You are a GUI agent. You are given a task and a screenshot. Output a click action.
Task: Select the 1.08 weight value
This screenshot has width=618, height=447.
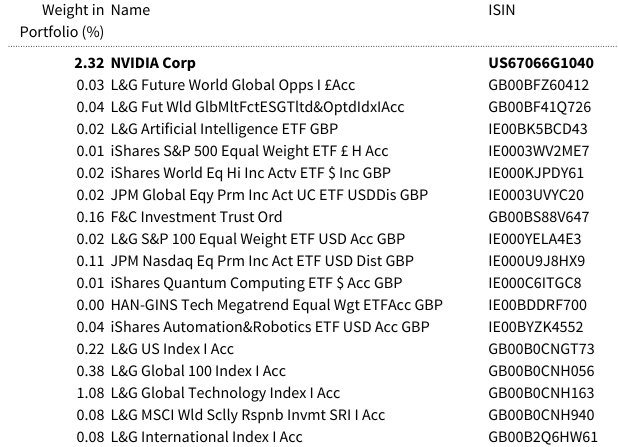pyautogui.click(x=90, y=393)
